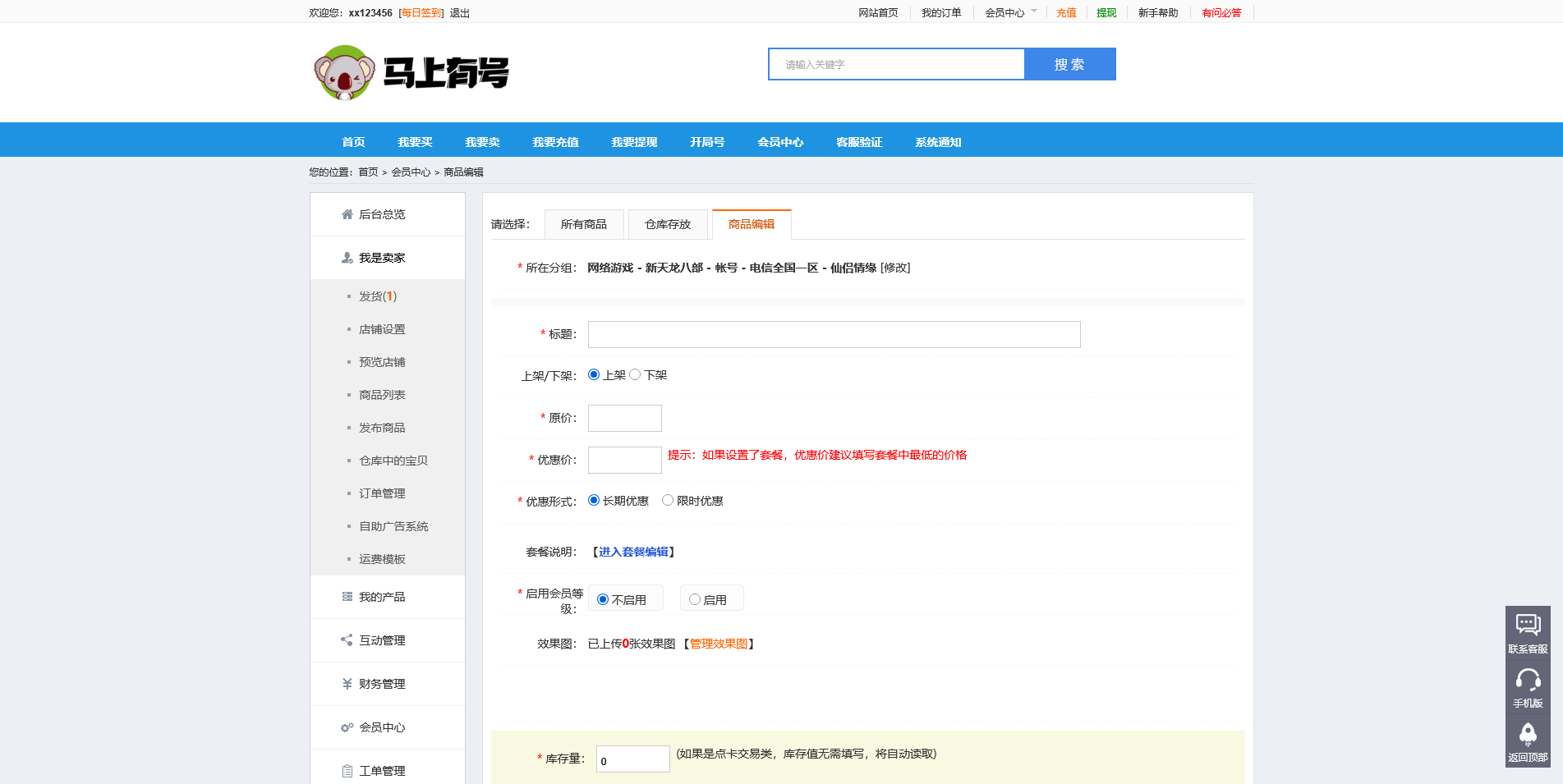Screen dimensions: 1563x784
Task: Click 首页 in the breadcrumb
Action: (x=368, y=172)
